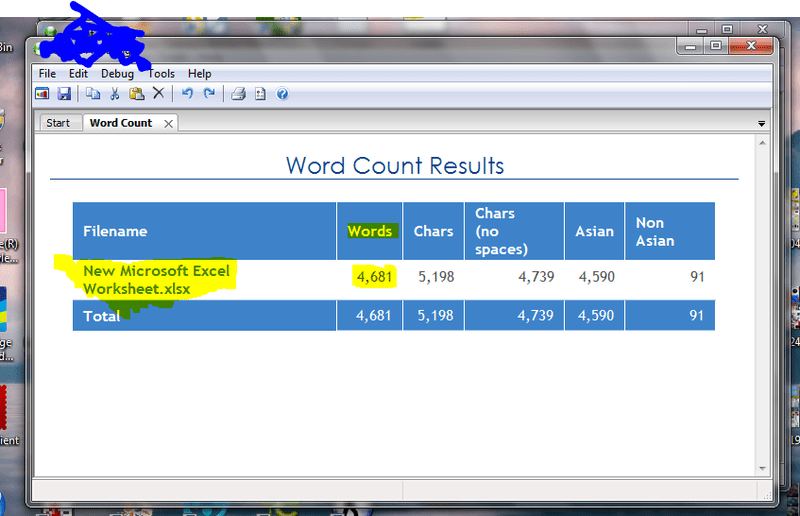
Task: Open the File menu
Action: click(47, 73)
